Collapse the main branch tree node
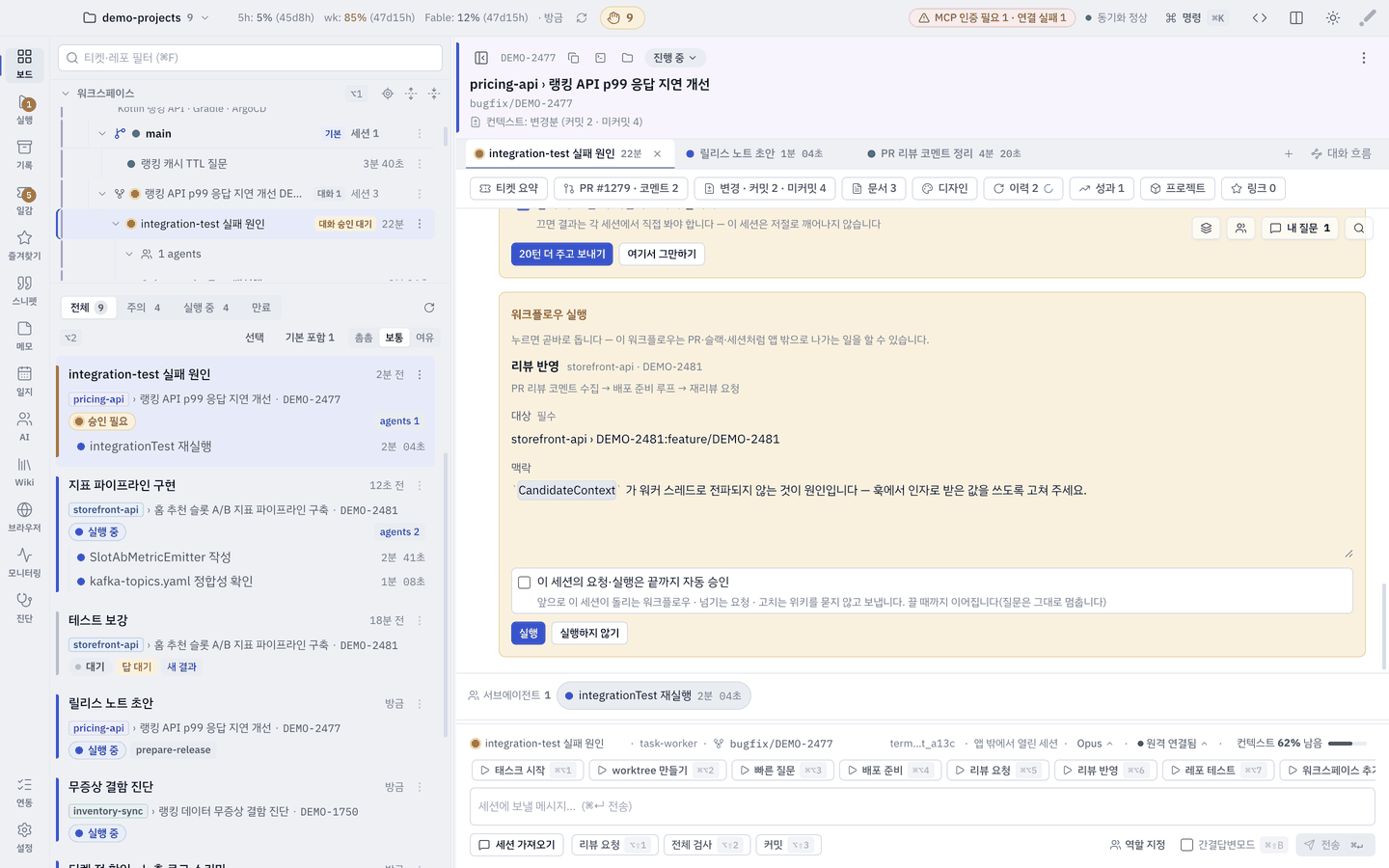 (x=102, y=134)
